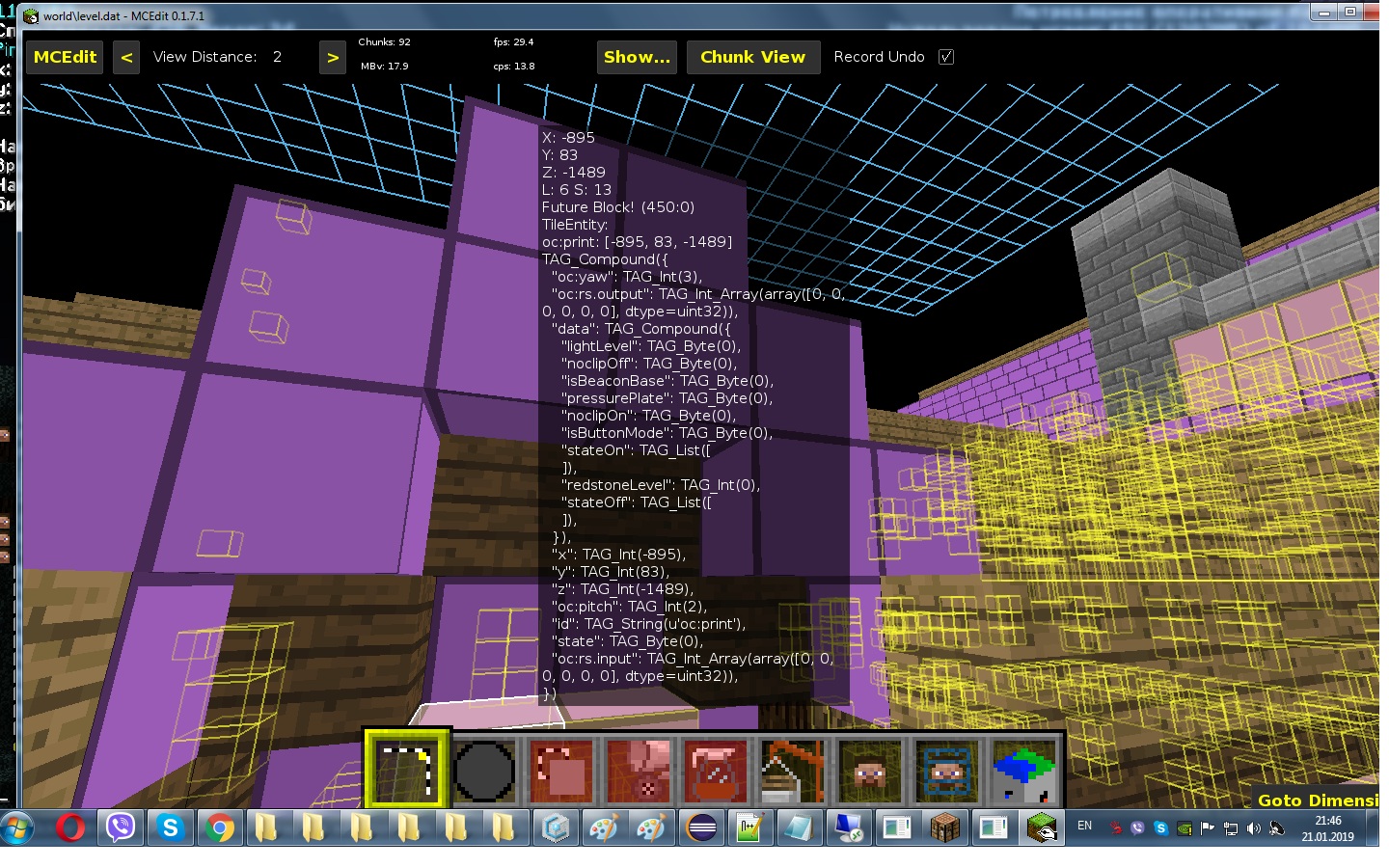
Task: Select the Move Spawn Point tool
Action: point(947,771)
